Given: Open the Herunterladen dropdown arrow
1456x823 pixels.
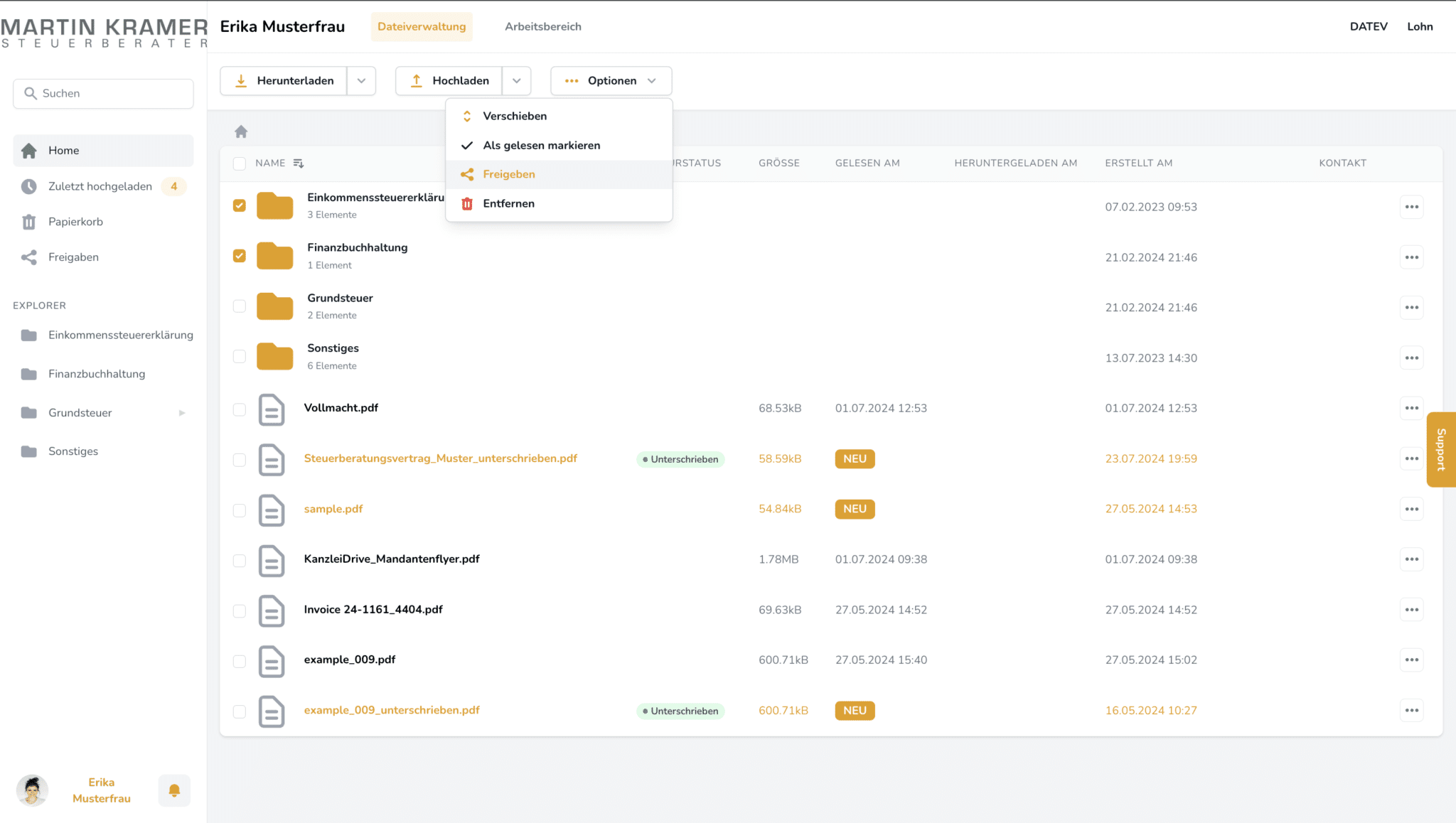Looking at the screenshot, I should 361,81.
